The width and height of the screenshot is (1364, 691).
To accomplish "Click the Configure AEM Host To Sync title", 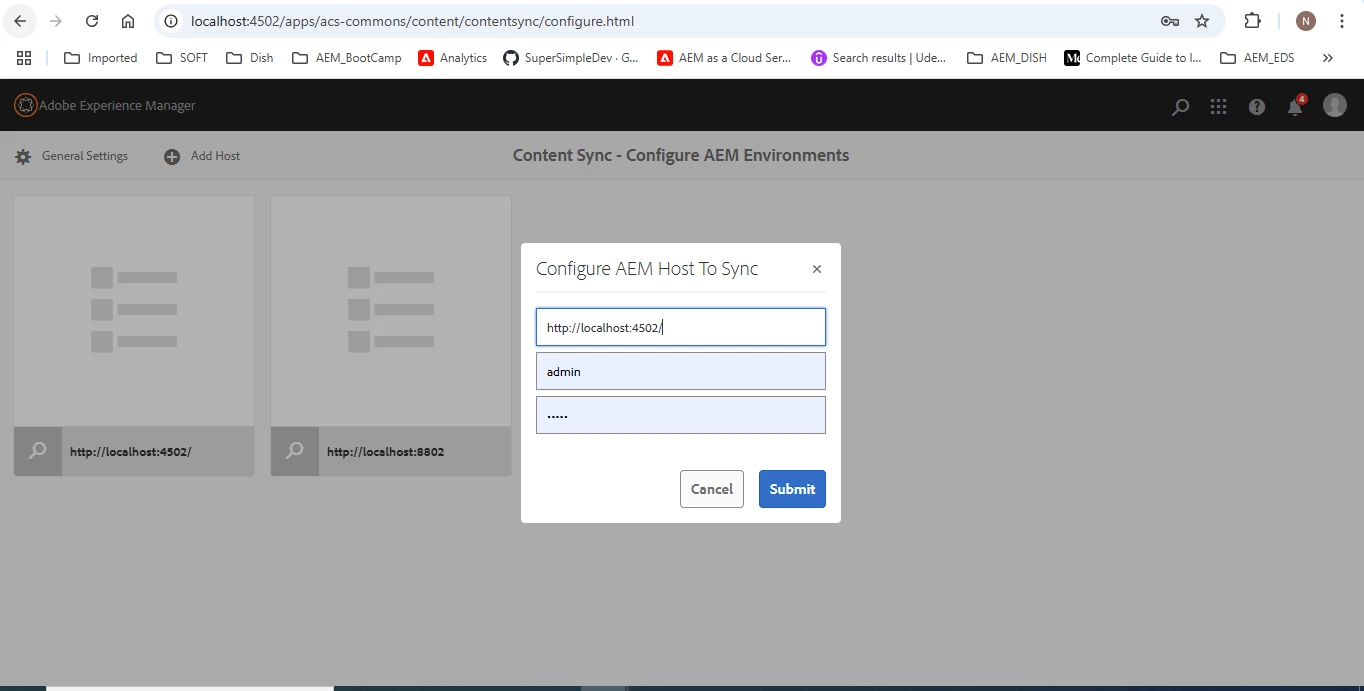I will 647,269.
